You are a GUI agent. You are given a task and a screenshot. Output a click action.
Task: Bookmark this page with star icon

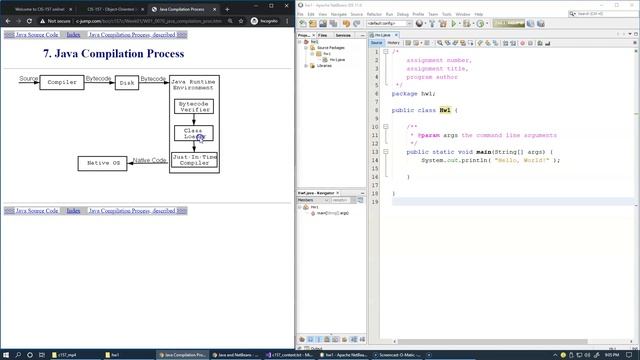(241, 21)
